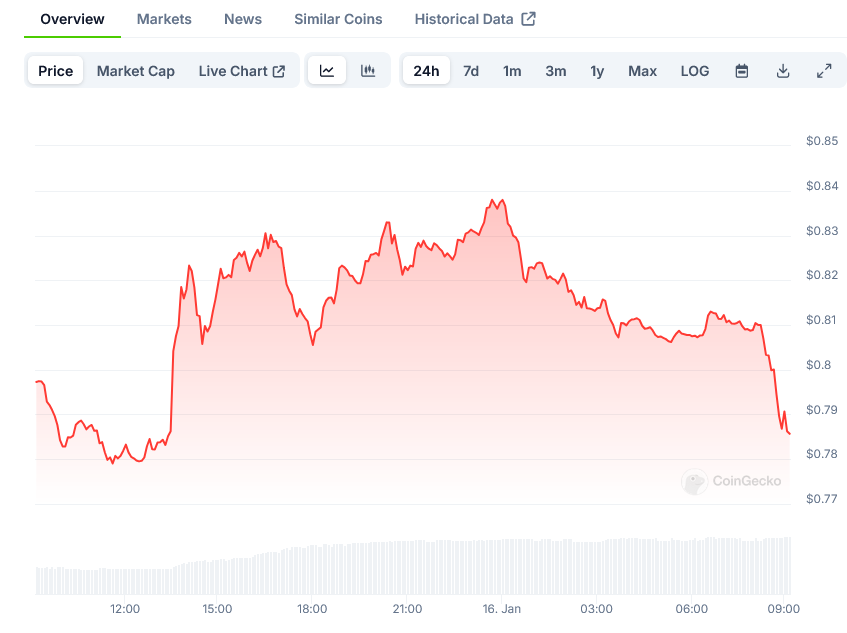The image size is (847, 633).
Task: Click the $0.8 price axis label
Action: coord(819,365)
